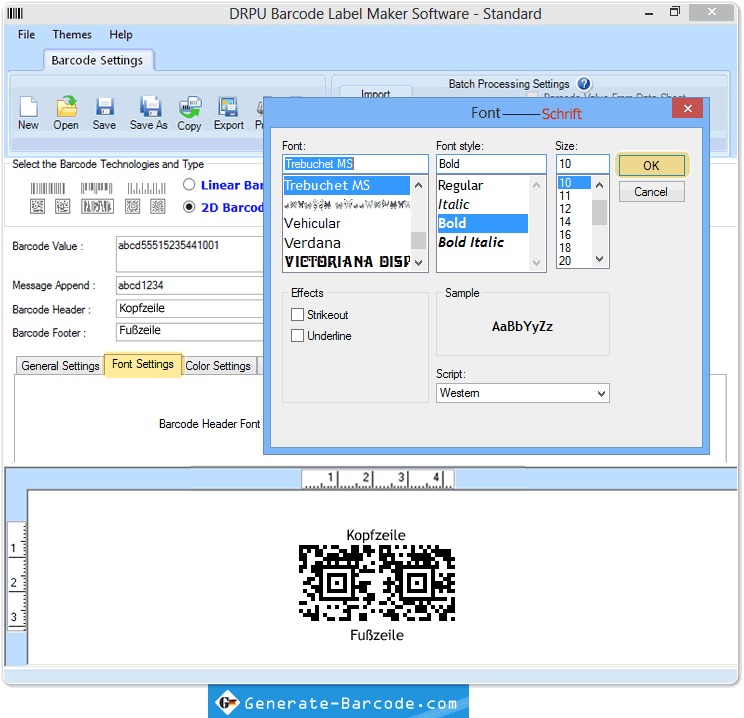The image size is (744, 718).
Task: Click the size list scrollbar thumb
Action: (x=600, y=213)
